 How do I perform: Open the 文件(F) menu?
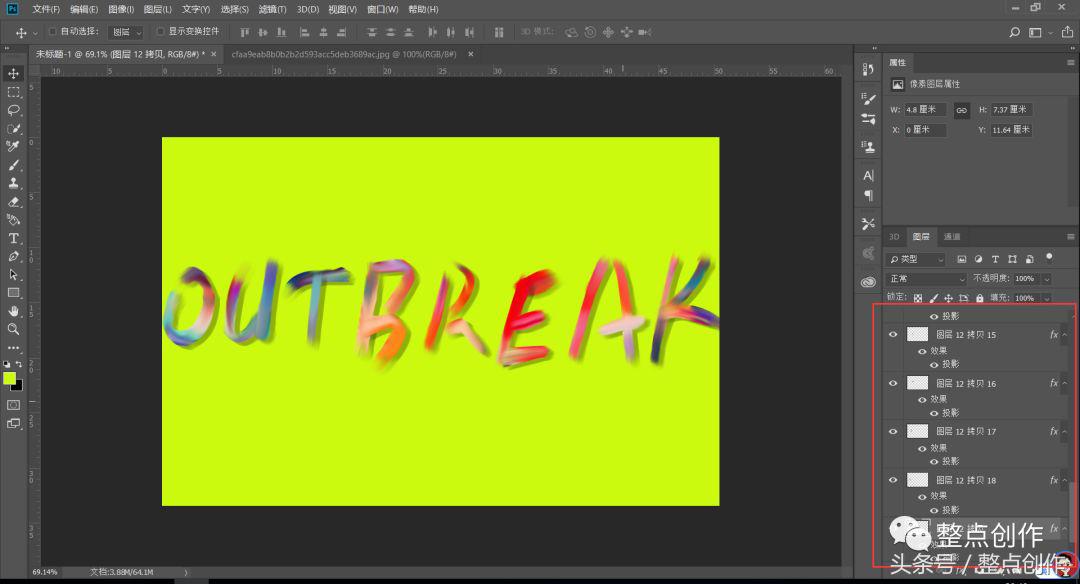click(x=46, y=10)
